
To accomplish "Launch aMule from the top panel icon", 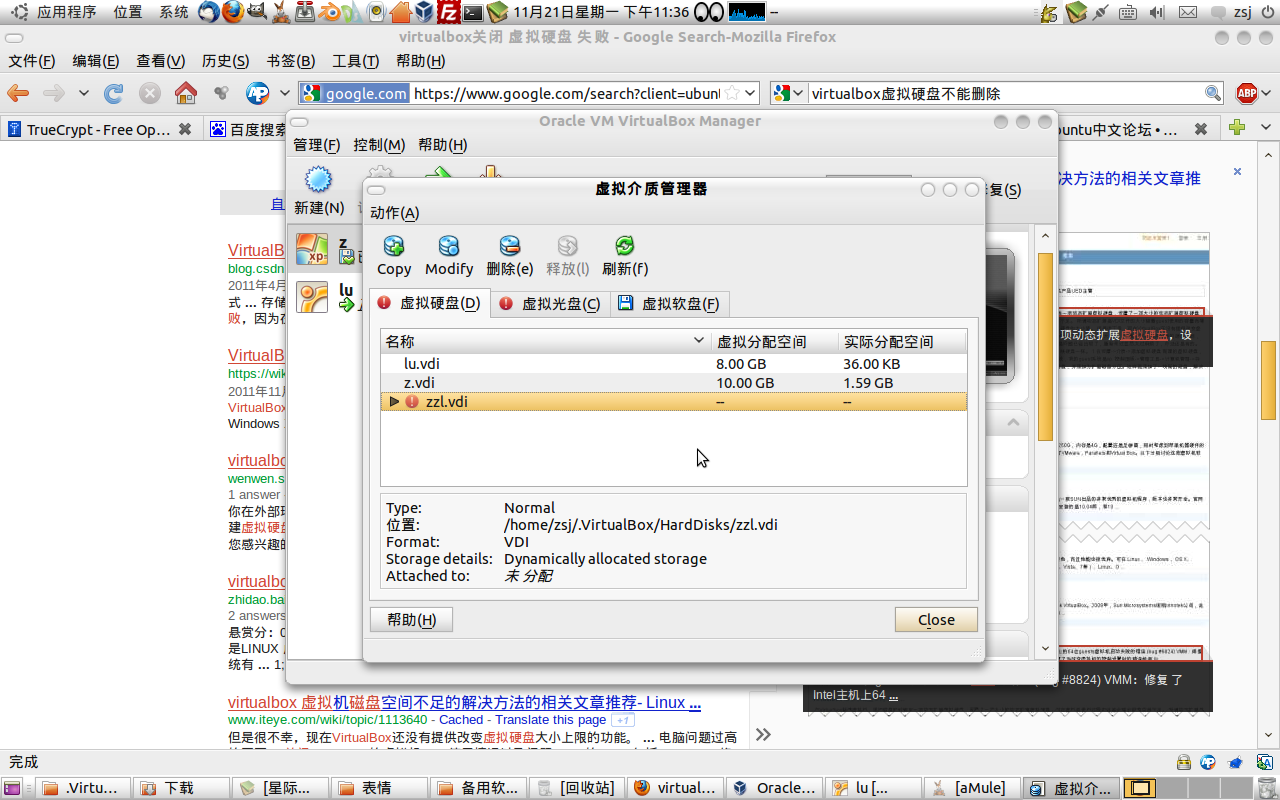I will 281,12.
